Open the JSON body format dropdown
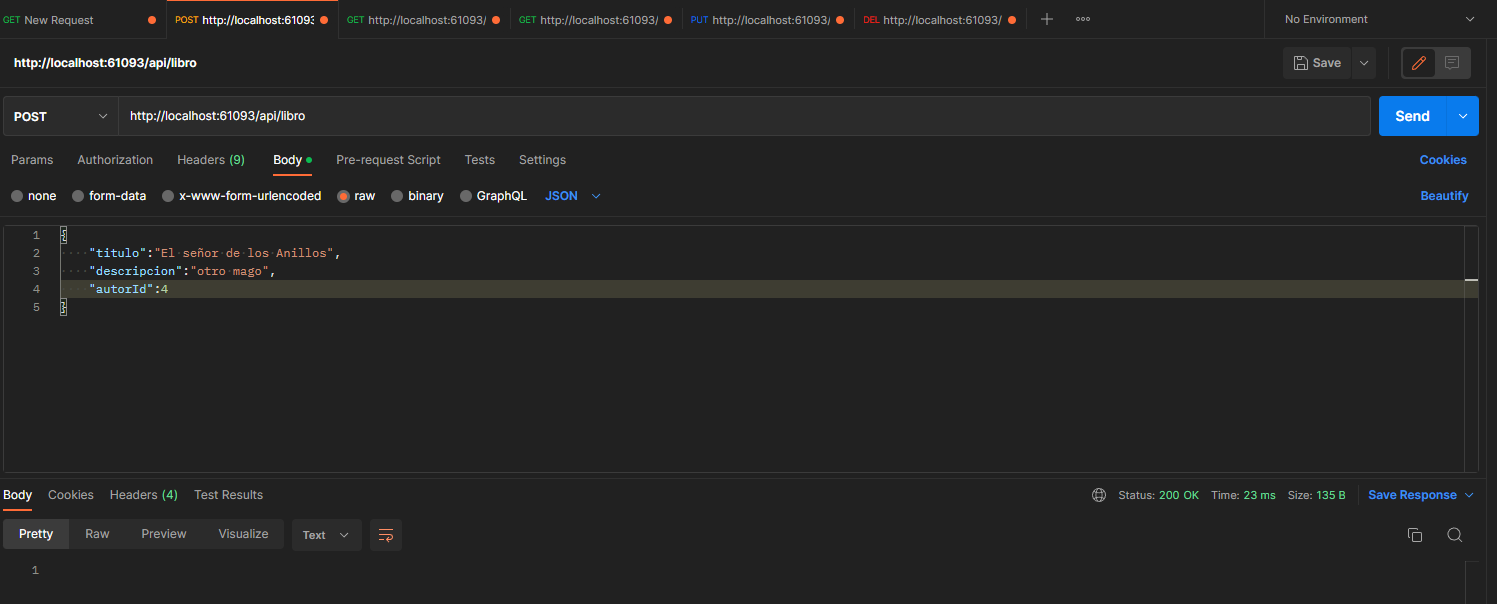1497x604 pixels. [573, 196]
